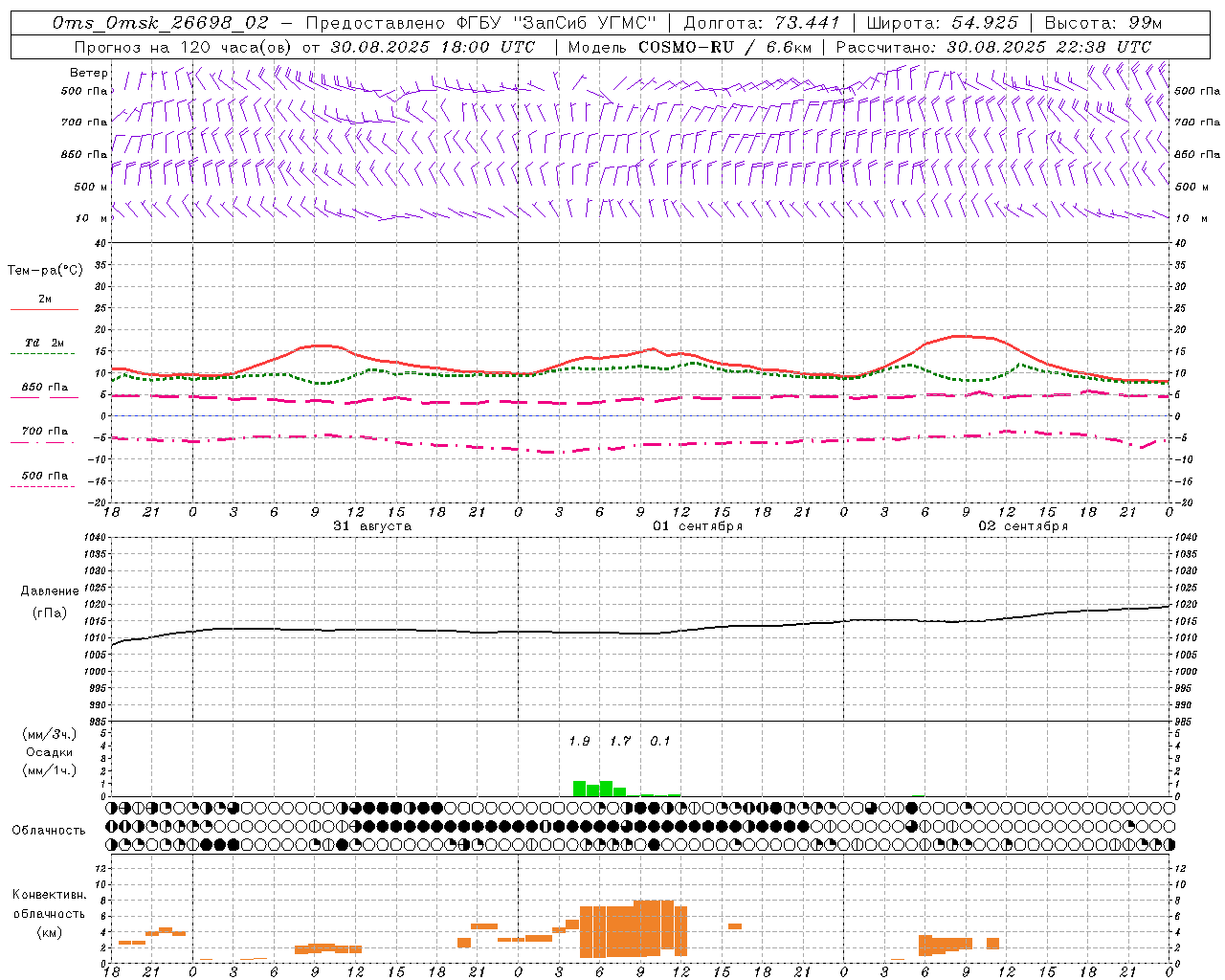Click the Широта: 54.925 value
The width and height of the screenshot is (1225, 980).
942,23
